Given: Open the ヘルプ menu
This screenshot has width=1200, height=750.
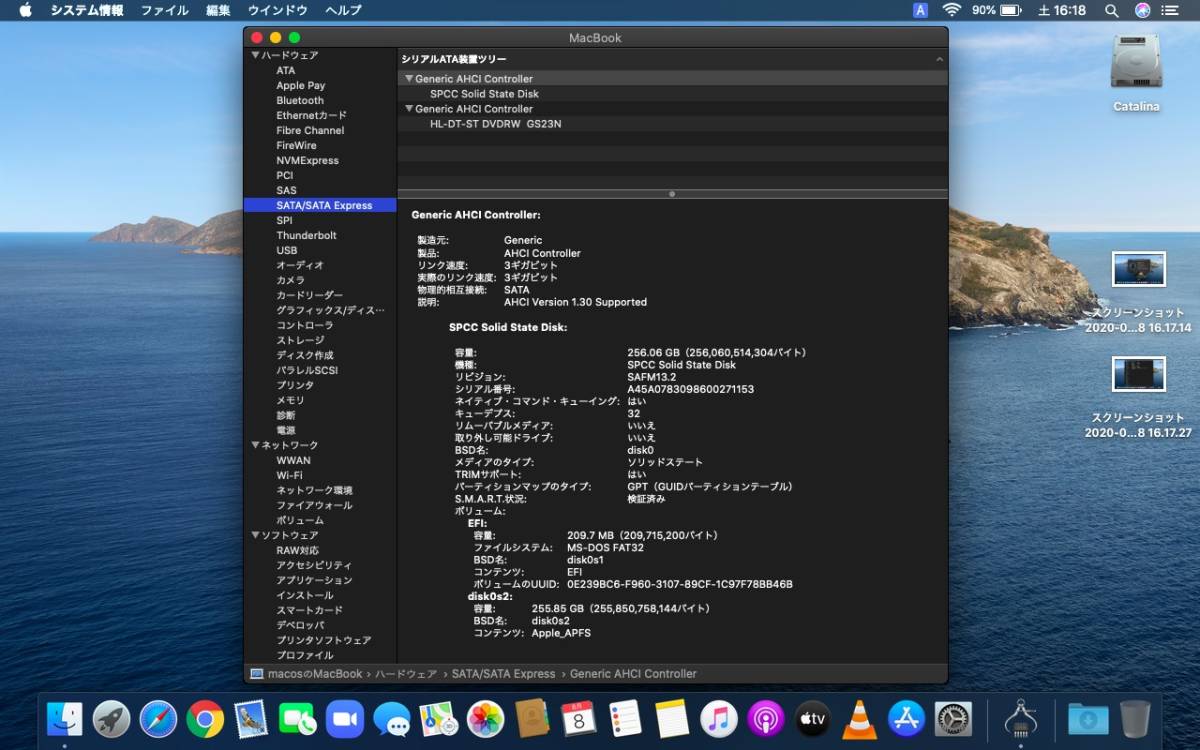Looking at the screenshot, I should point(343,10).
